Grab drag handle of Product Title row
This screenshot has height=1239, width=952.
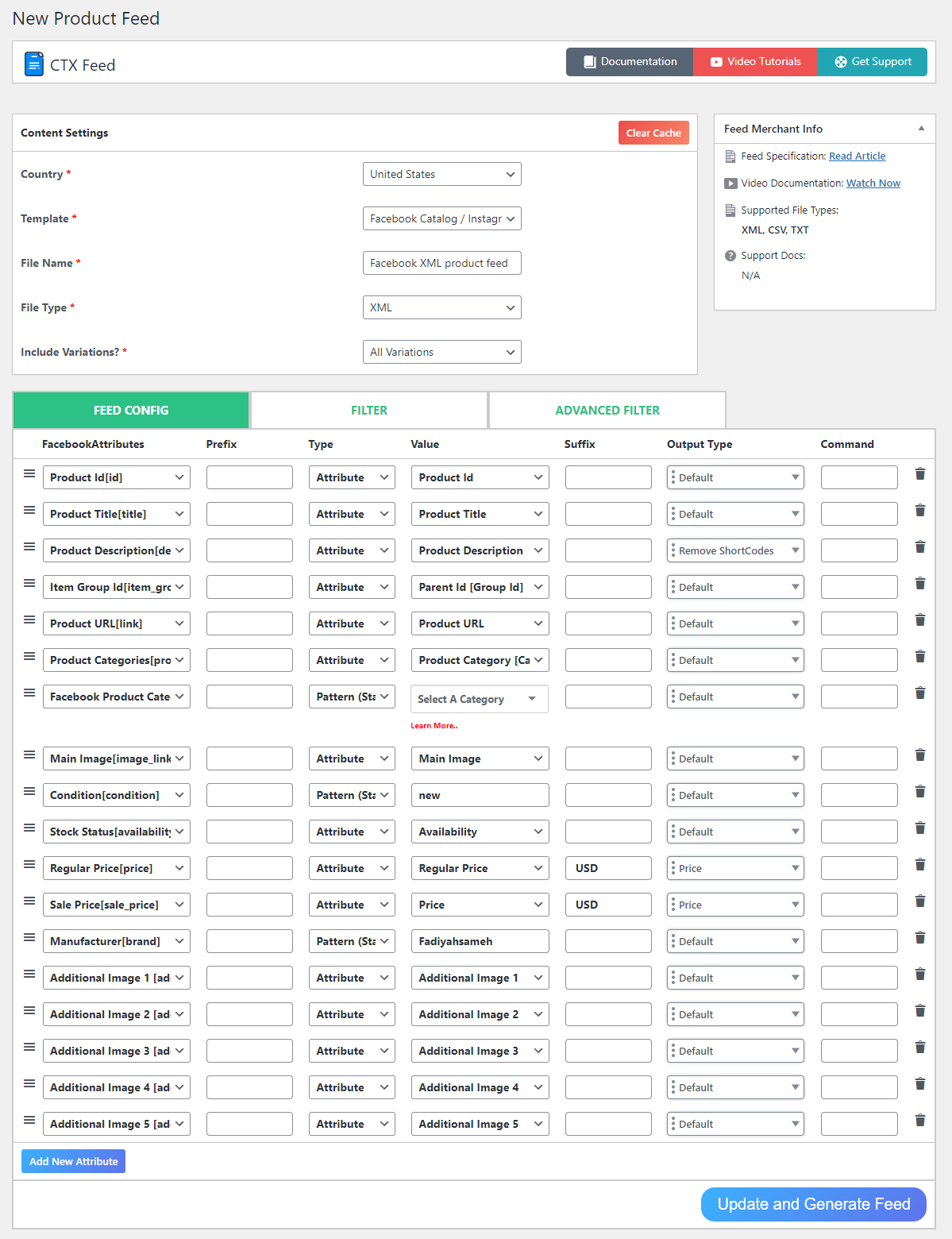click(29, 510)
